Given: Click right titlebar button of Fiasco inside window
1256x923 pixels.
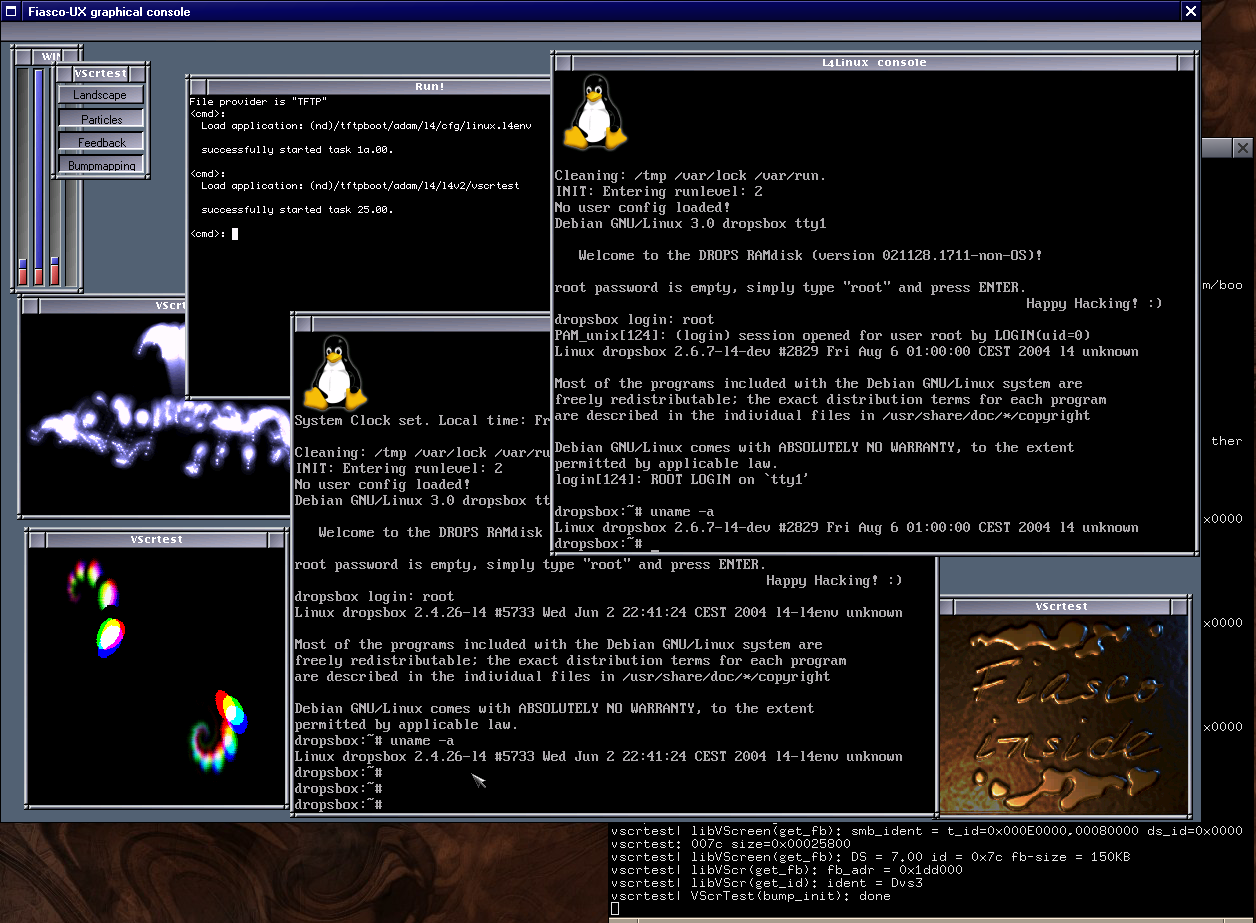Looking at the screenshot, I should [x=1180, y=606].
